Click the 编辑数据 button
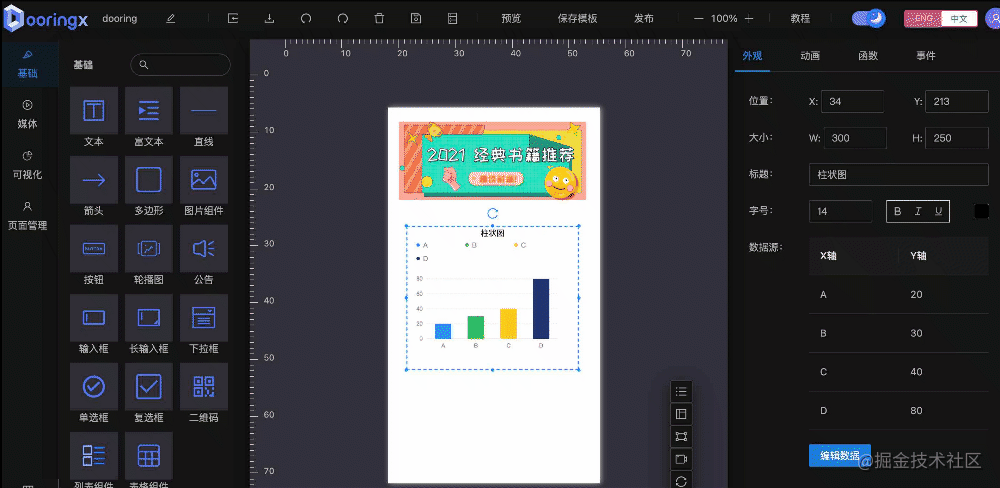 click(x=839, y=455)
